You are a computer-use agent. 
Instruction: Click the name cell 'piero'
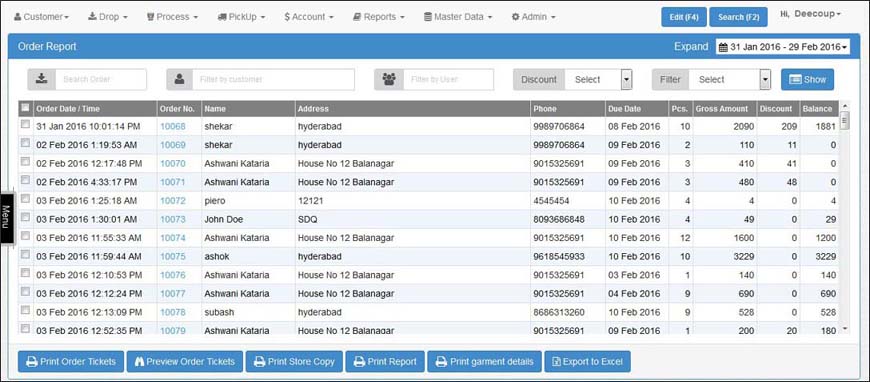click(215, 200)
